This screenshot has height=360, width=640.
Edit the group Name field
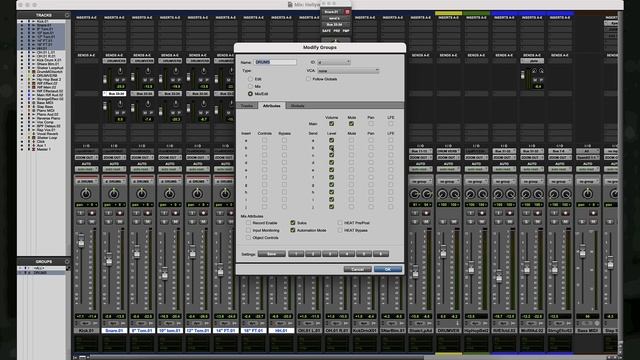[x=275, y=62]
